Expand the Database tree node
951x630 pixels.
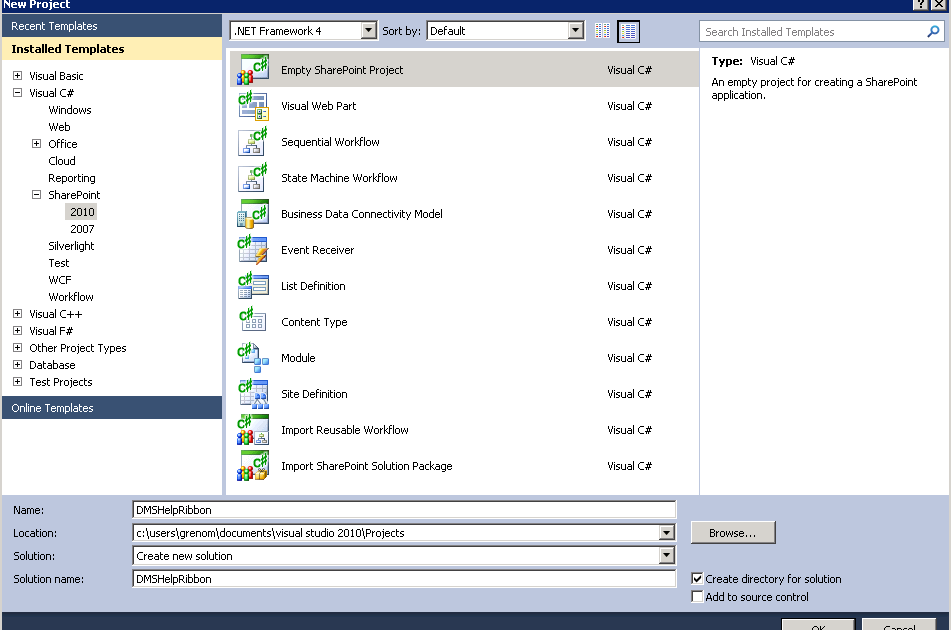[x=18, y=364]
